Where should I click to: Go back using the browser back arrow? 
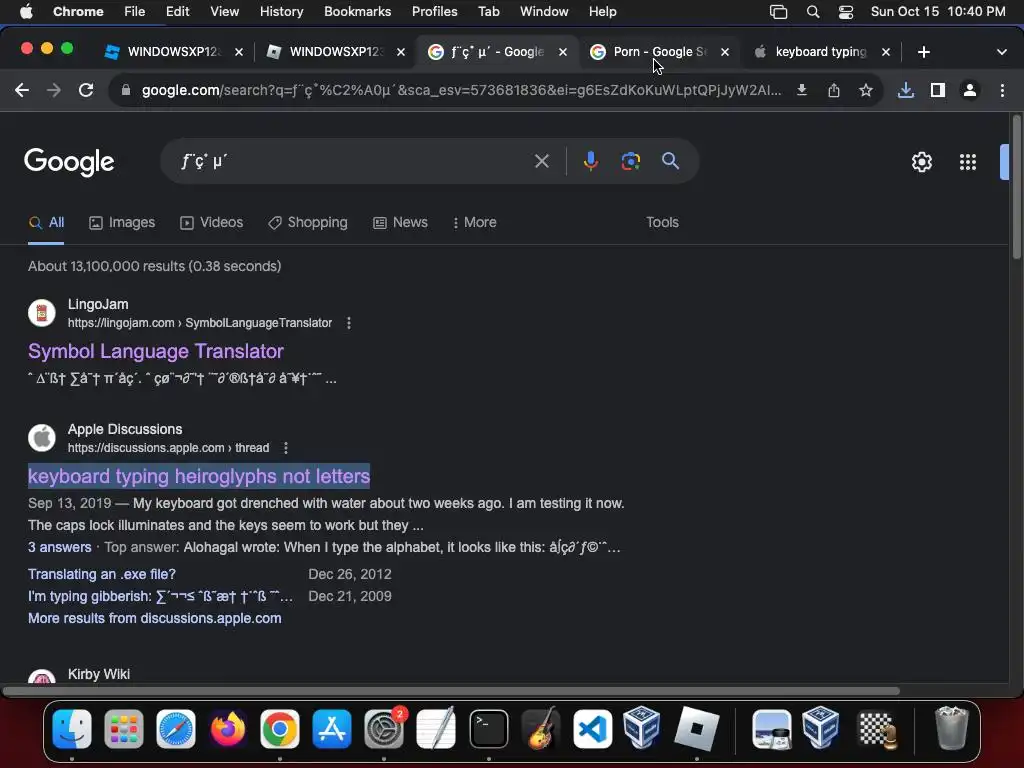tap(22, 90)
